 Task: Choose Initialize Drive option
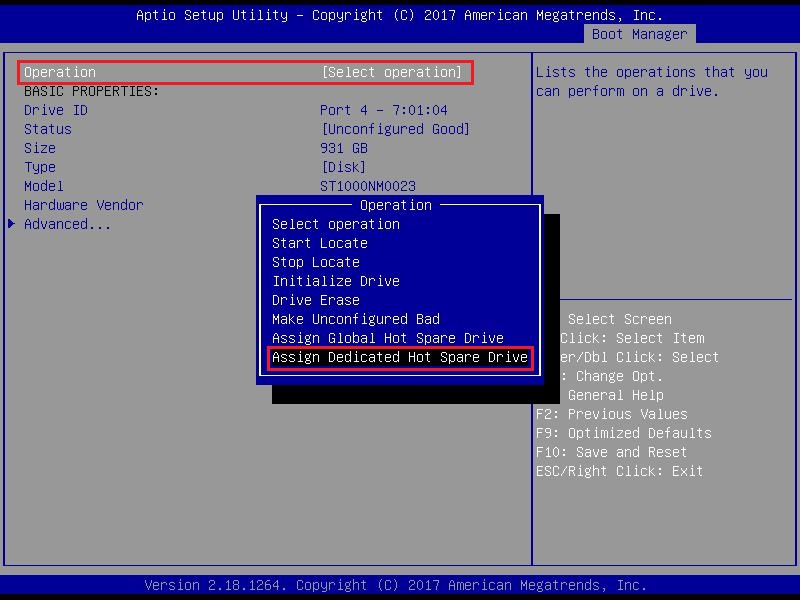pos(335,281)
